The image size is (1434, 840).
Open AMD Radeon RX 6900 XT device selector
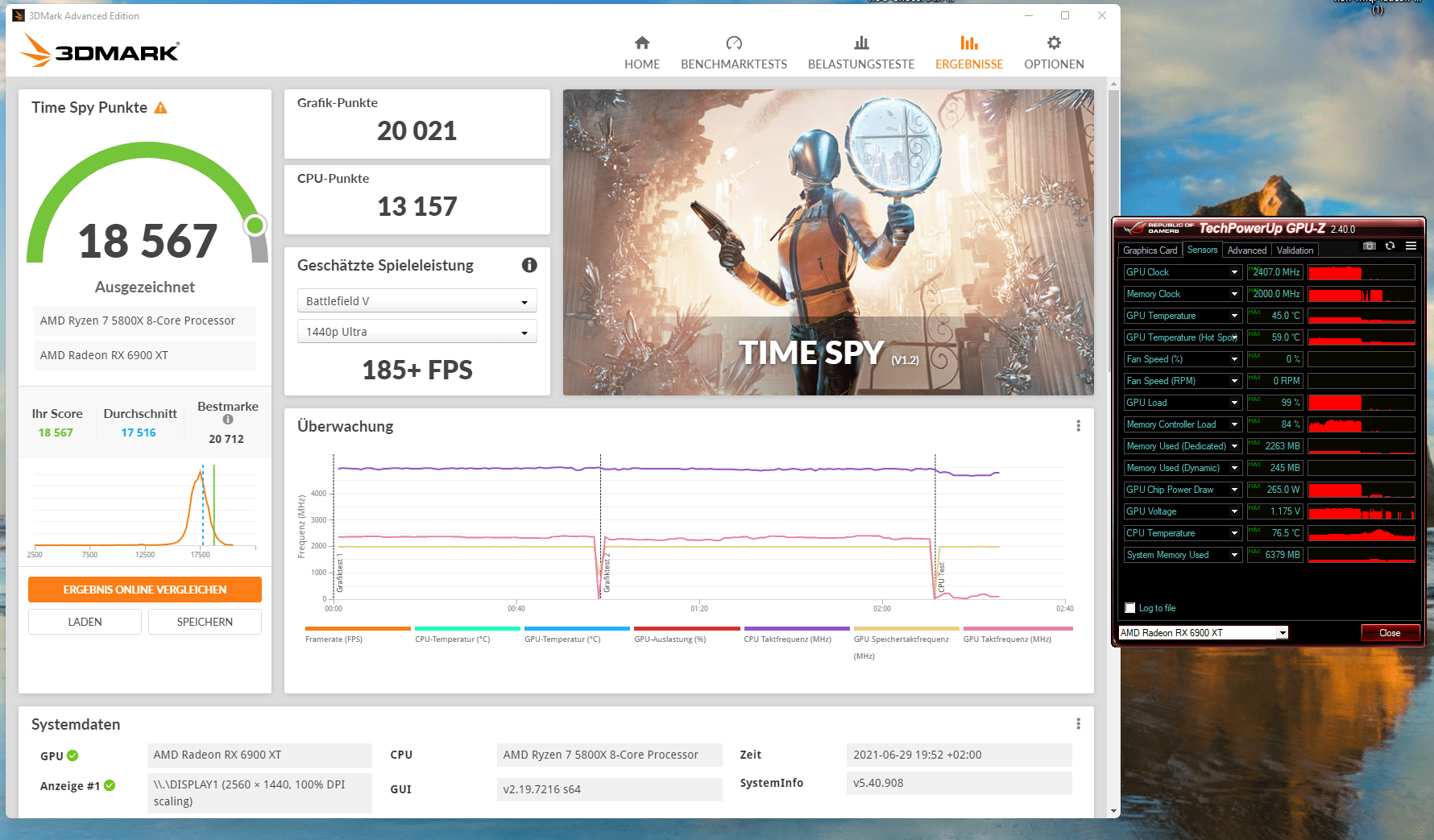click(x=1204, y=633)
